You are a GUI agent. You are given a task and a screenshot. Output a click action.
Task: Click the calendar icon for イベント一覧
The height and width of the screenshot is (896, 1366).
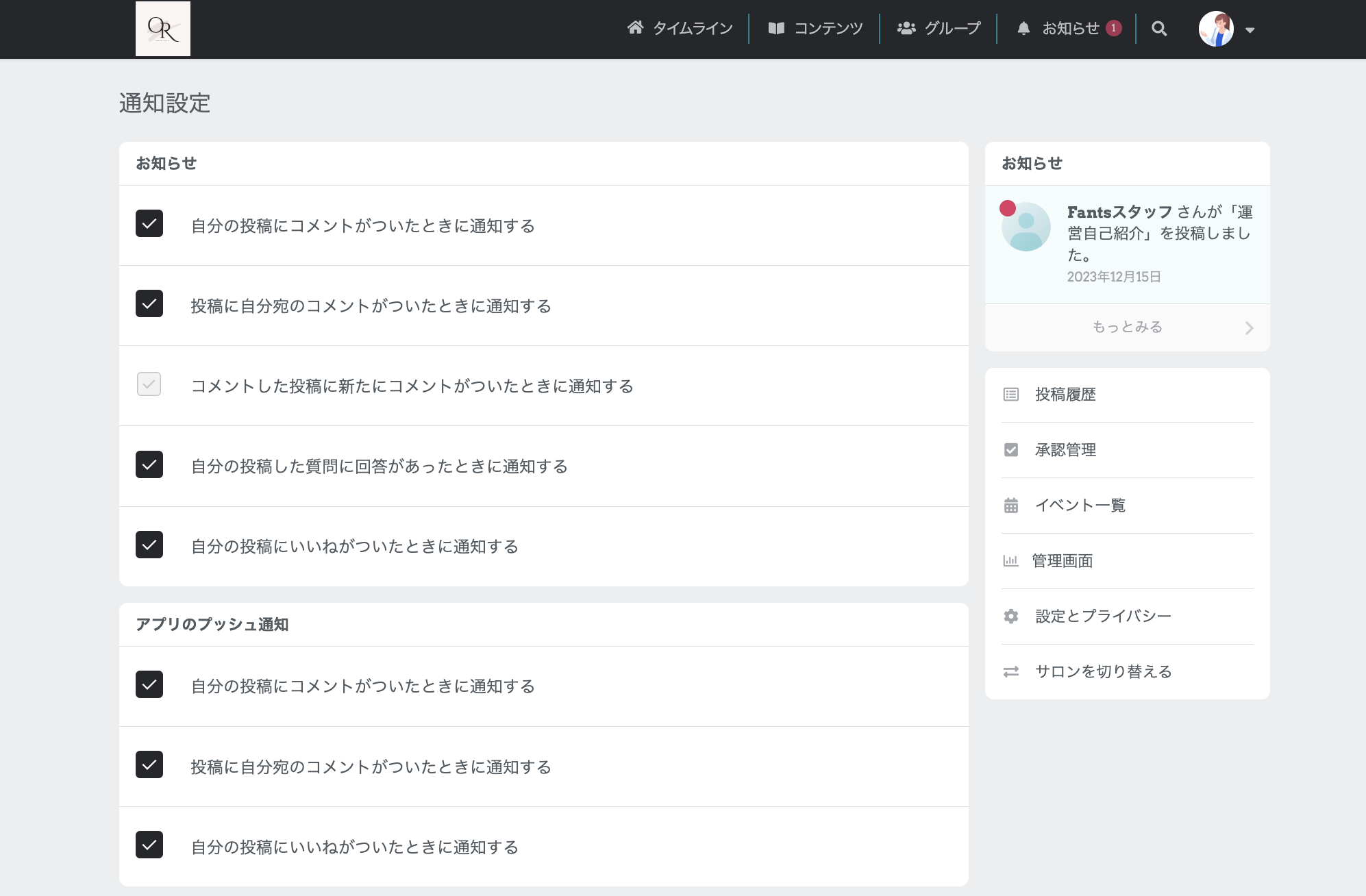(1011, 506)
